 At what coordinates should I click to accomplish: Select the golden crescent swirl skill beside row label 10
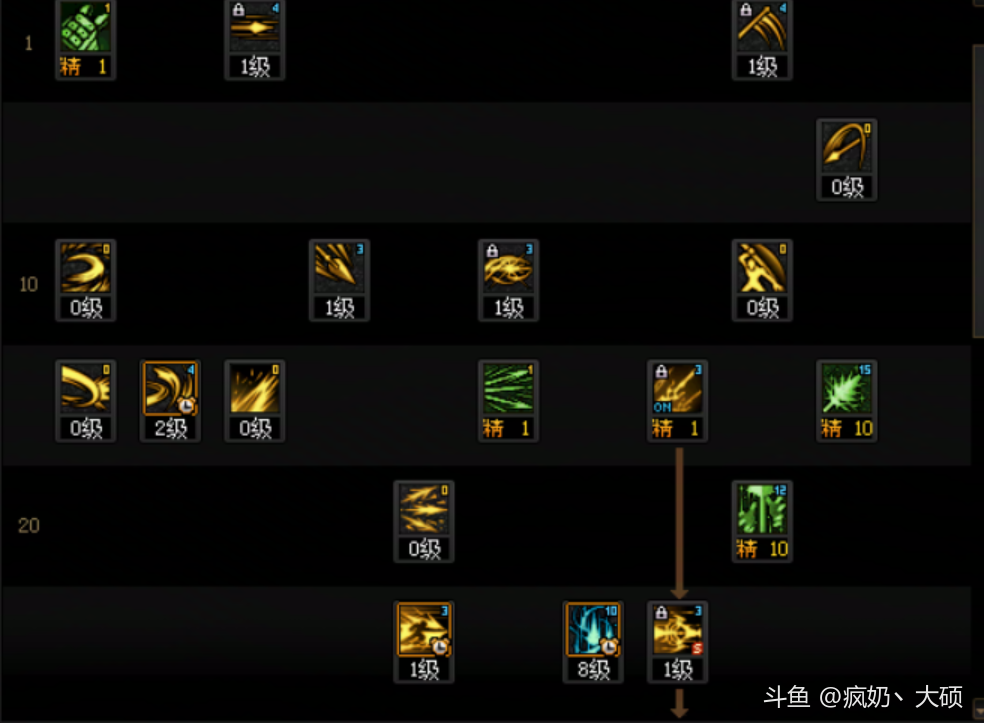coord(85,268)
